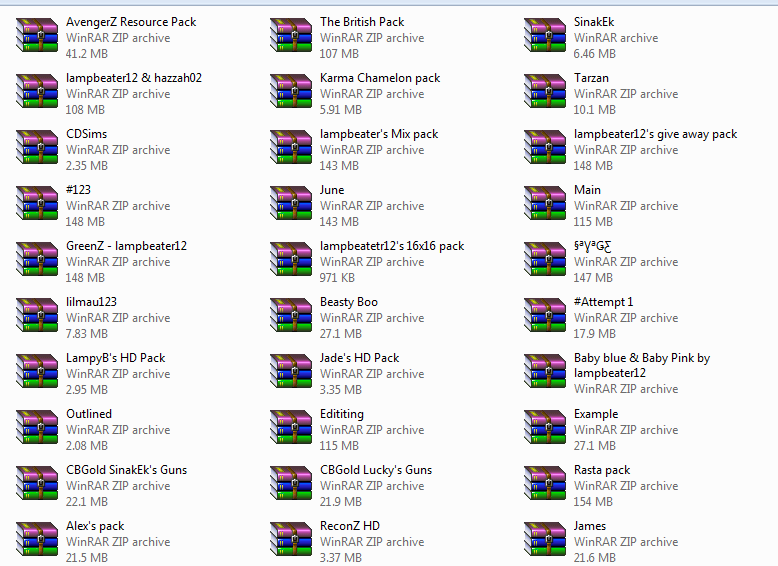
Task: Click the file name "Example"
Action: tap(596, 415)
